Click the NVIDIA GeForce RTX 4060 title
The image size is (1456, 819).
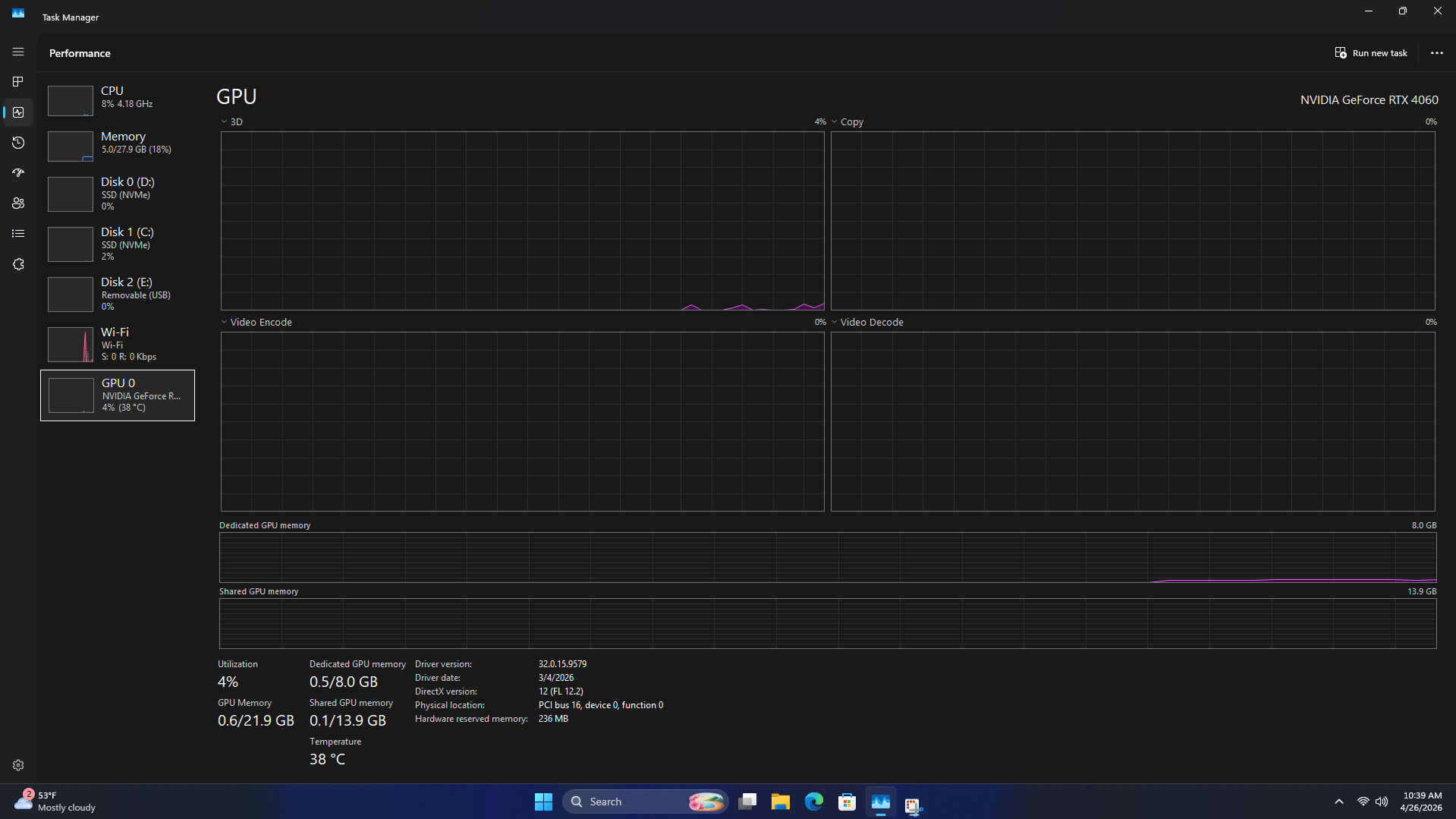pyautogui.click(x=1369, y=99)
